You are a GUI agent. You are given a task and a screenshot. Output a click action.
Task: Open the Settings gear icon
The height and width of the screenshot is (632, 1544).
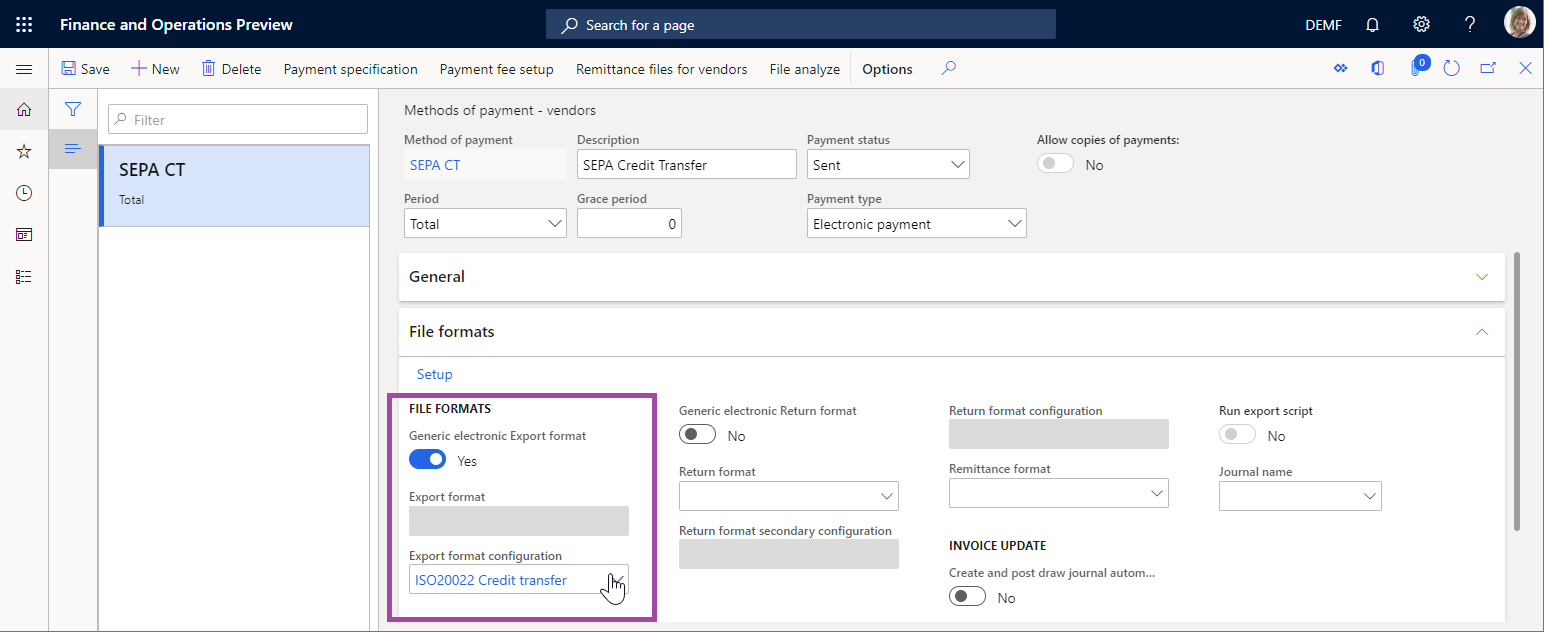click(1421, 24)
